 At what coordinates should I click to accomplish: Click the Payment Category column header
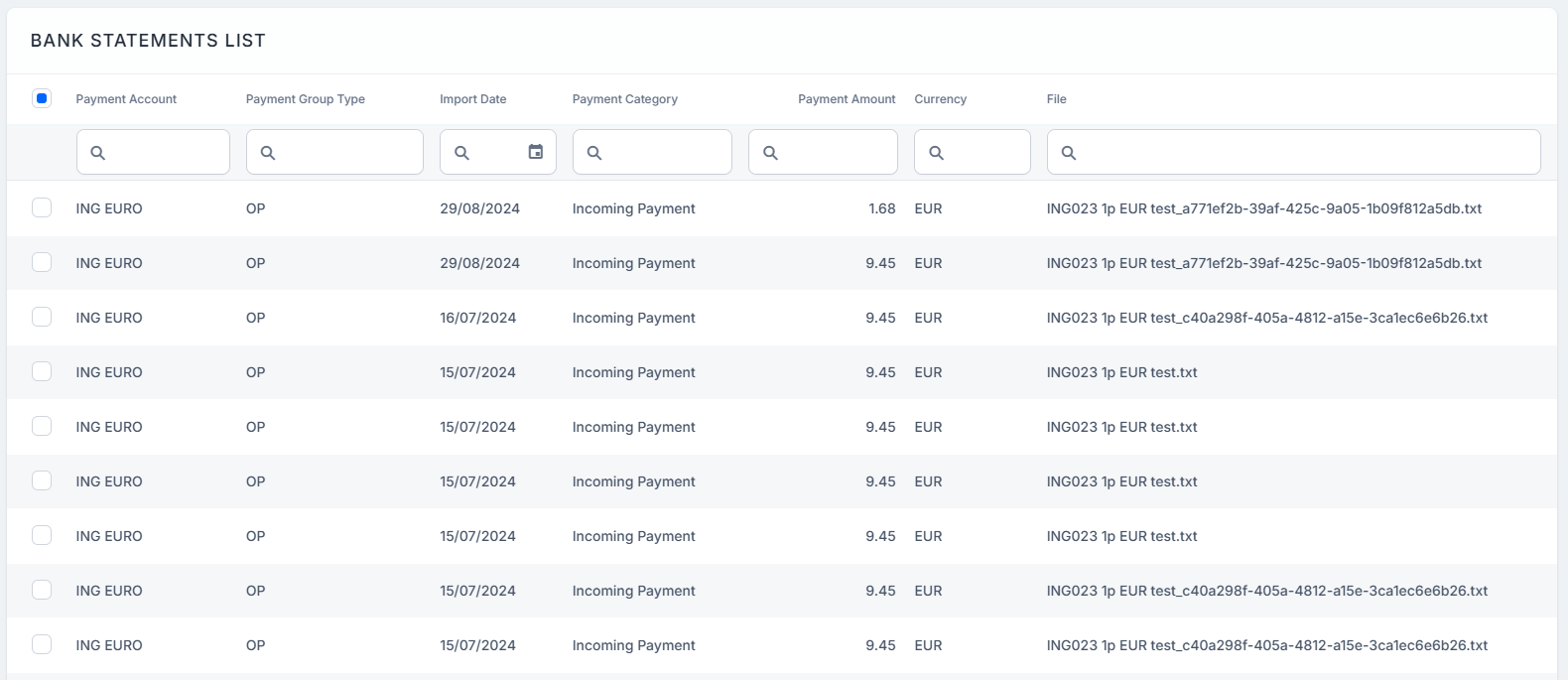(x=624, y=99)
